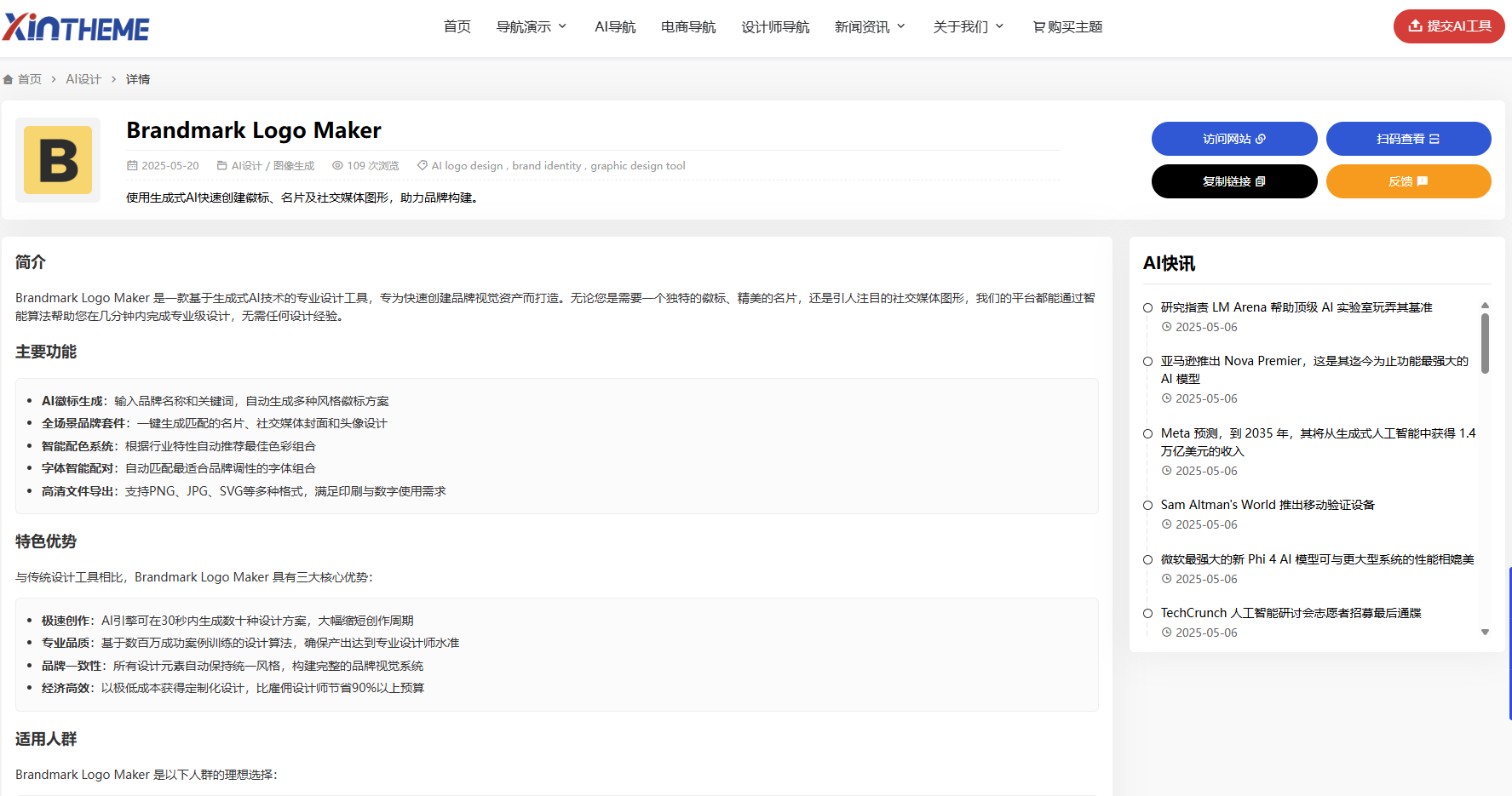
Task: Open 购买主题 cart link
Action: [x=1067, y=27]
